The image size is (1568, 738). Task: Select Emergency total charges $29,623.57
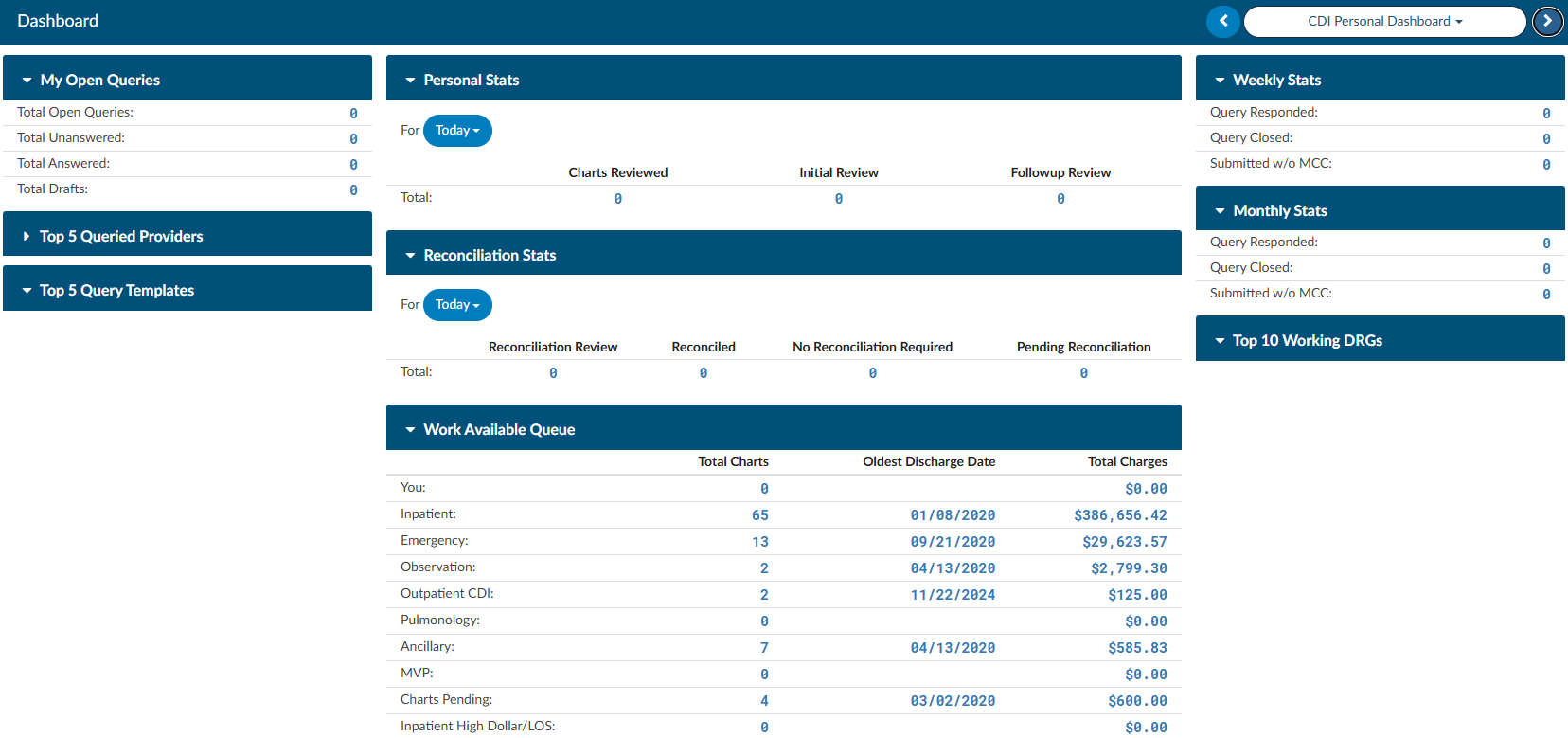(1125, 542)
